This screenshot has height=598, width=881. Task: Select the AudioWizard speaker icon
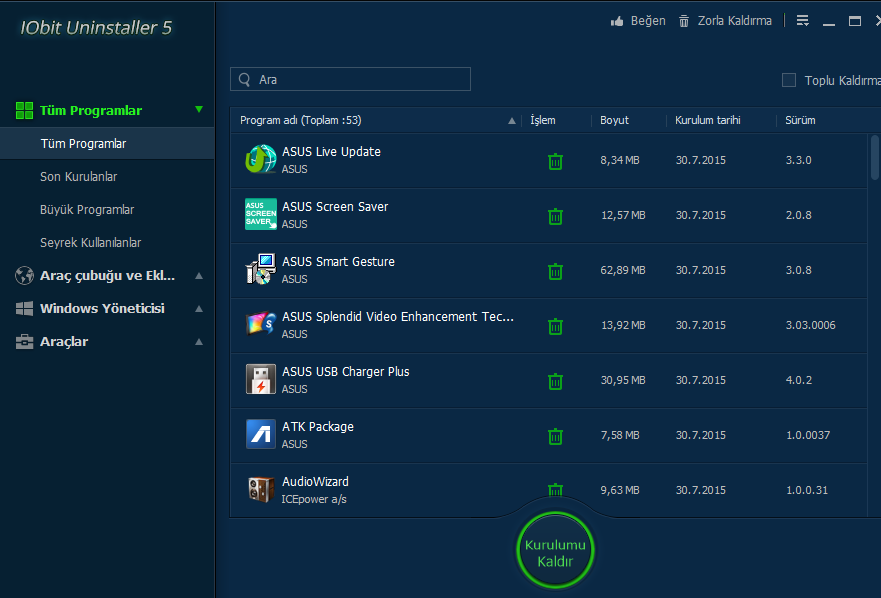tap(261, 489)
